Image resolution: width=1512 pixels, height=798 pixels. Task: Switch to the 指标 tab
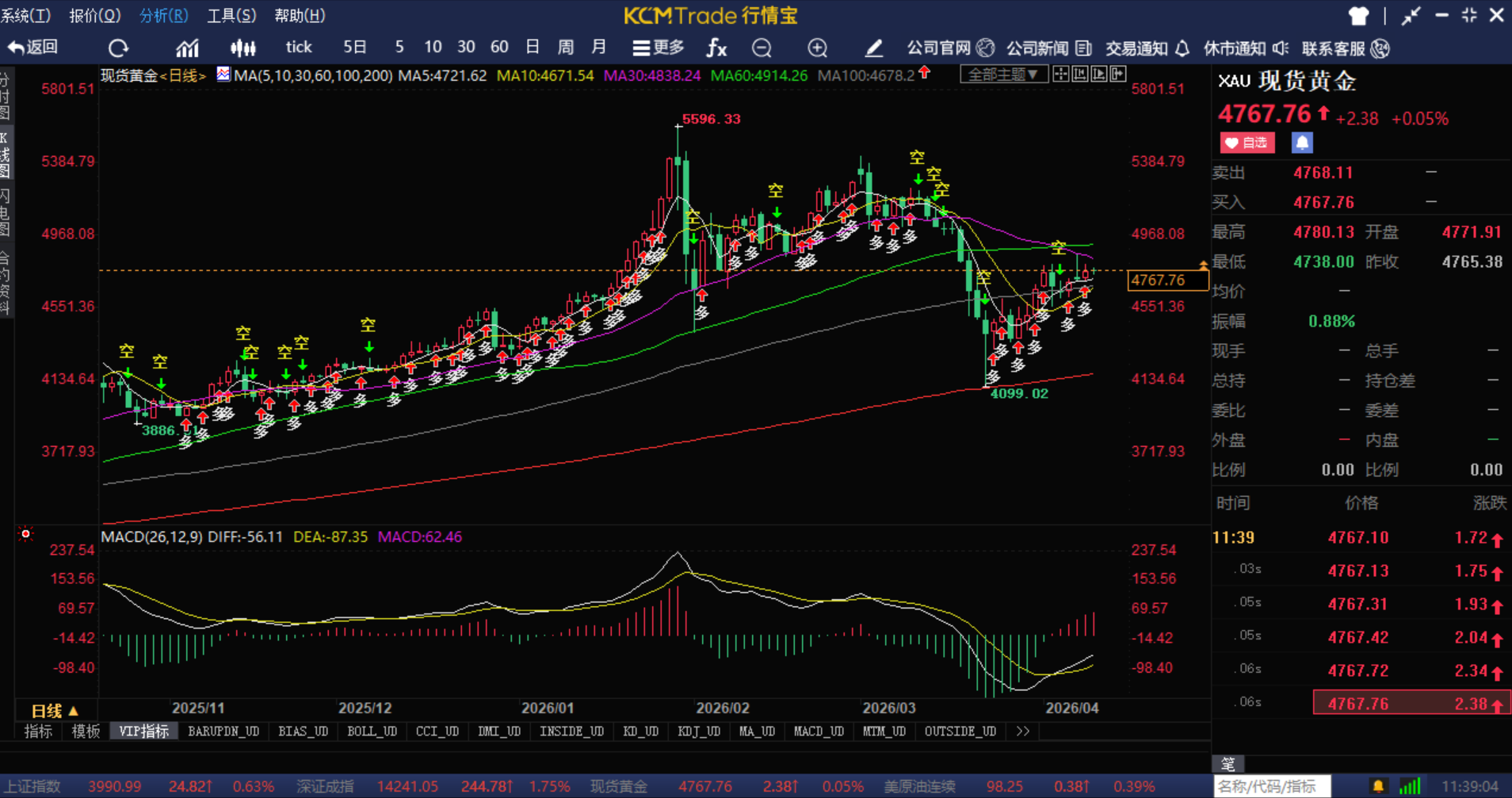pyautogui.click(x=38, y=731)
